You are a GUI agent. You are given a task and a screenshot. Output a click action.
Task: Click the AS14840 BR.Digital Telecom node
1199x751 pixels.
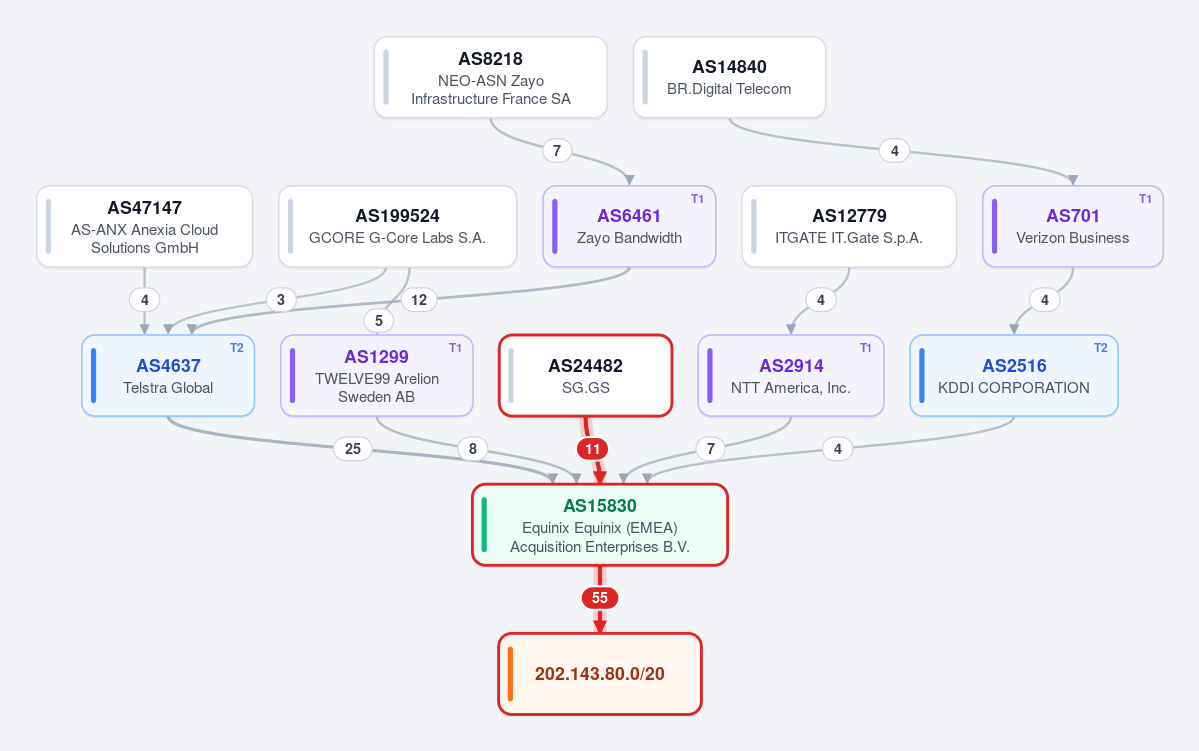coord(729,77)
